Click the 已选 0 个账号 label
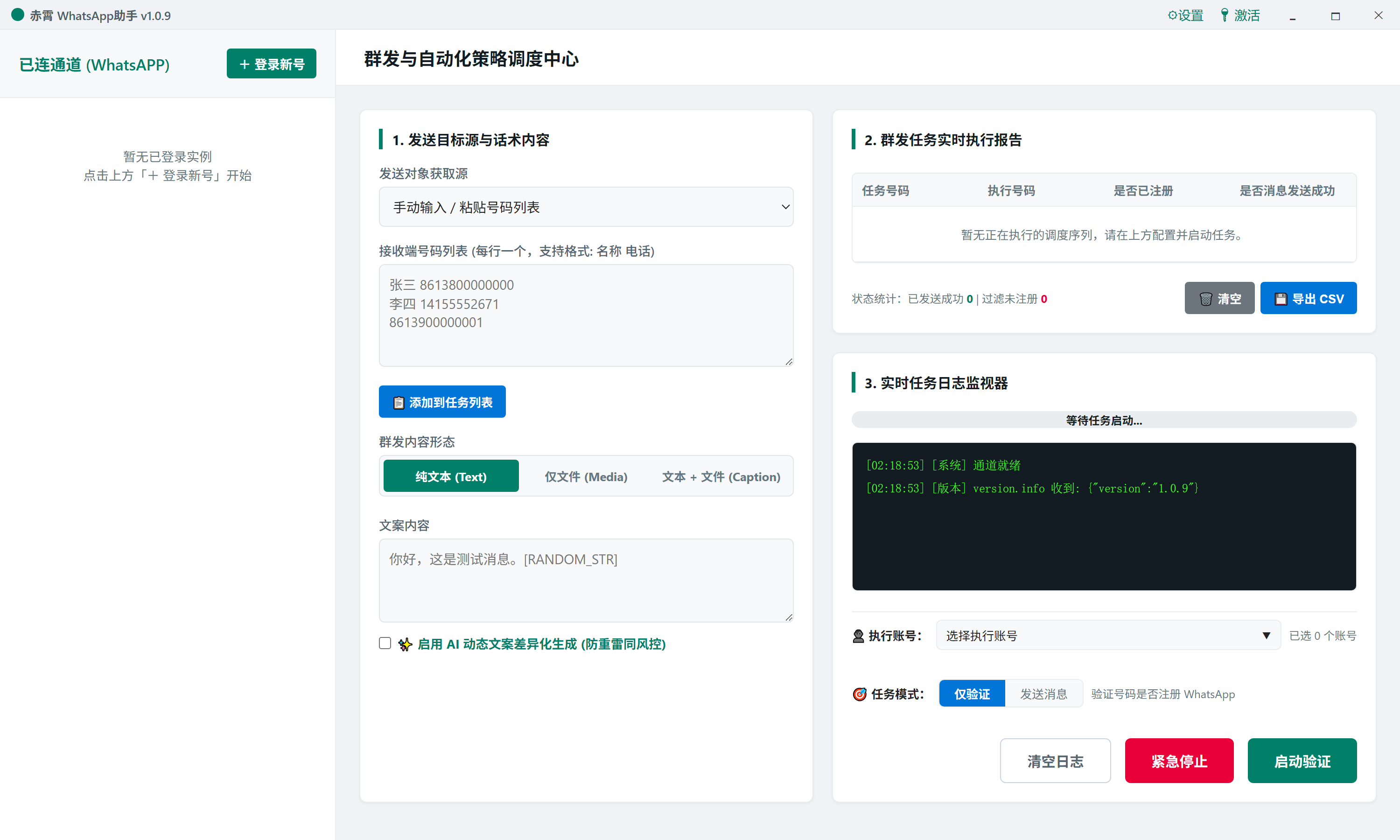Screen dimensions: 1400x840 point(1323,636)
